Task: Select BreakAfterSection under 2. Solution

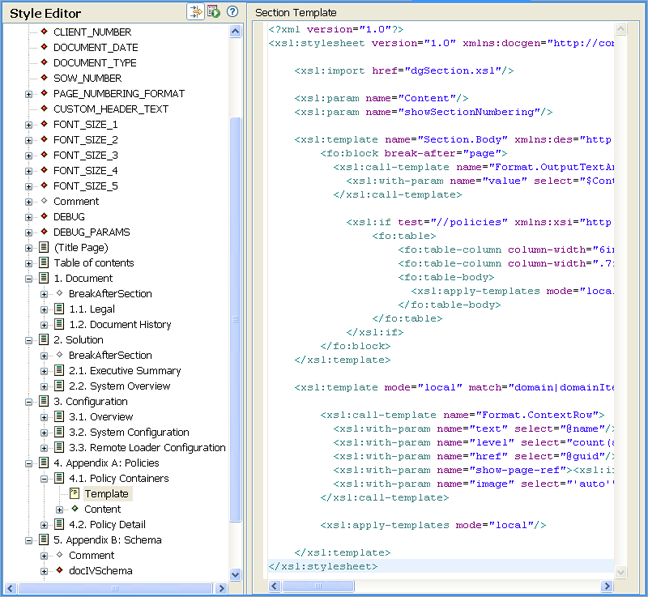Action: (x=110, y=355)
